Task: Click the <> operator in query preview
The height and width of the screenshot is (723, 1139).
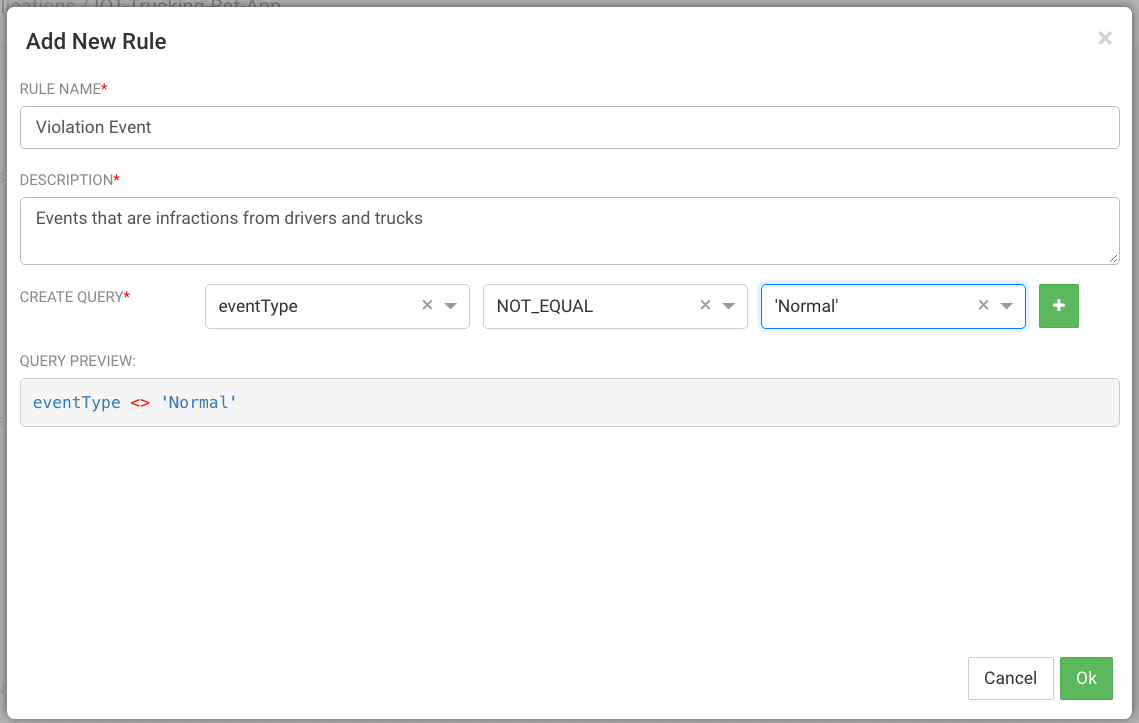Action: pos(140,403)
